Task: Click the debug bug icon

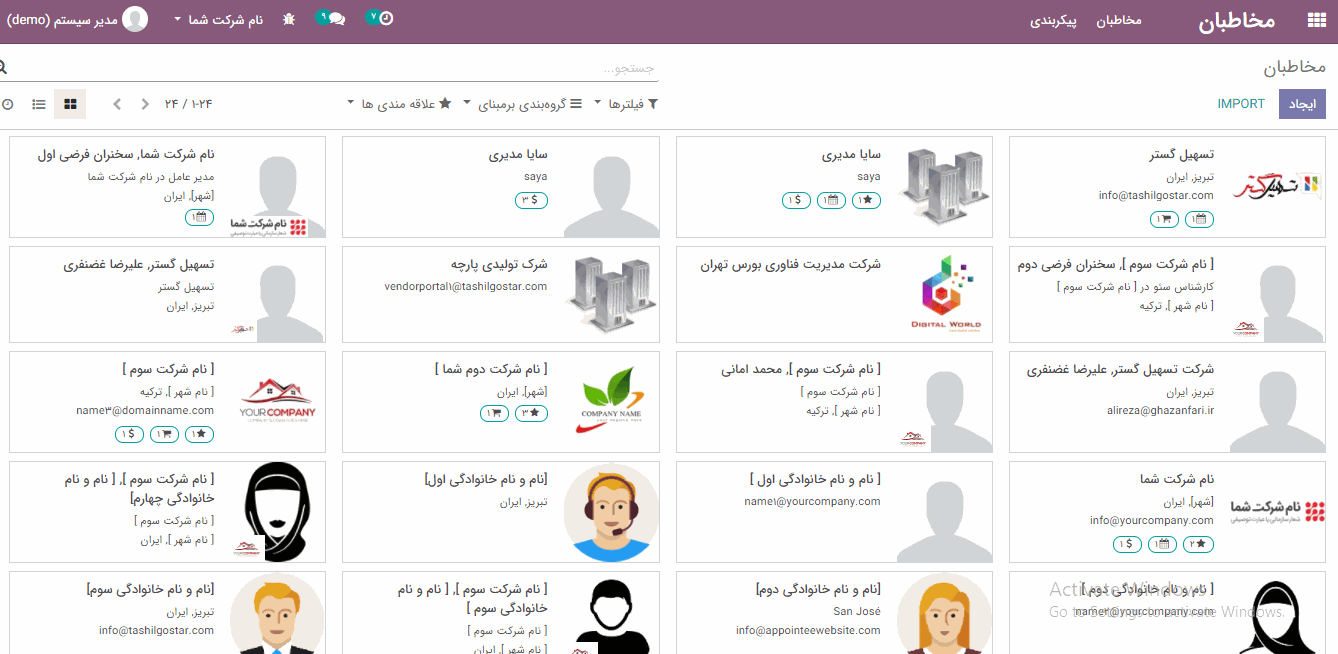Action: [x=289, y=19]
